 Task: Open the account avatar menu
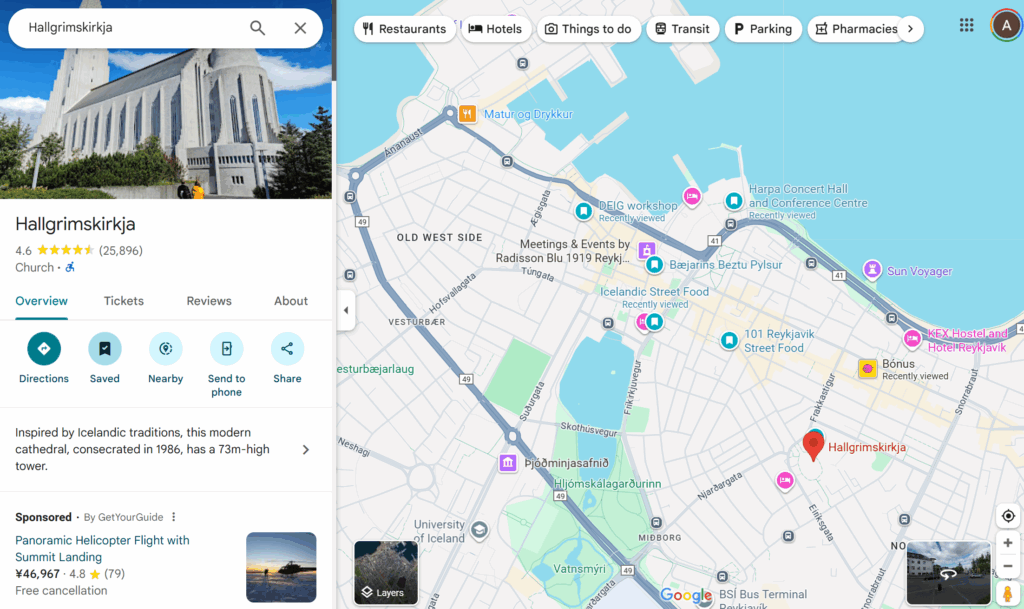1006,25
